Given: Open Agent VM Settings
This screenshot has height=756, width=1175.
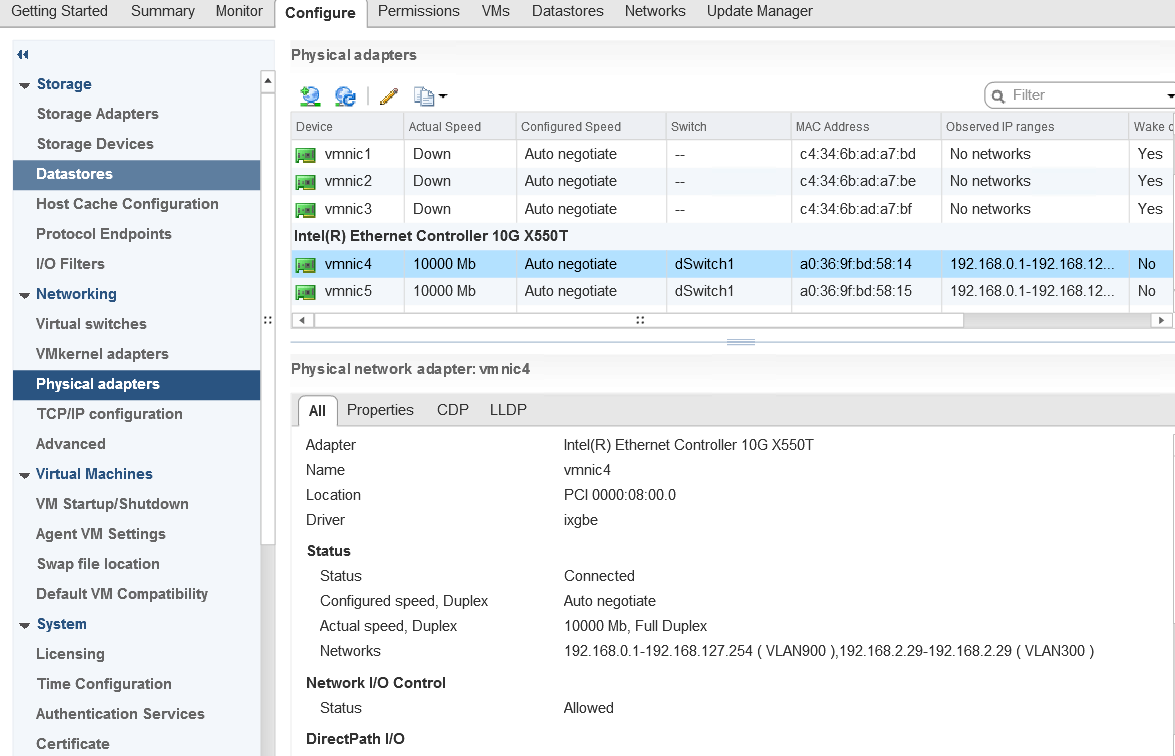Looking at the screenshot, I should click(100, 533).
